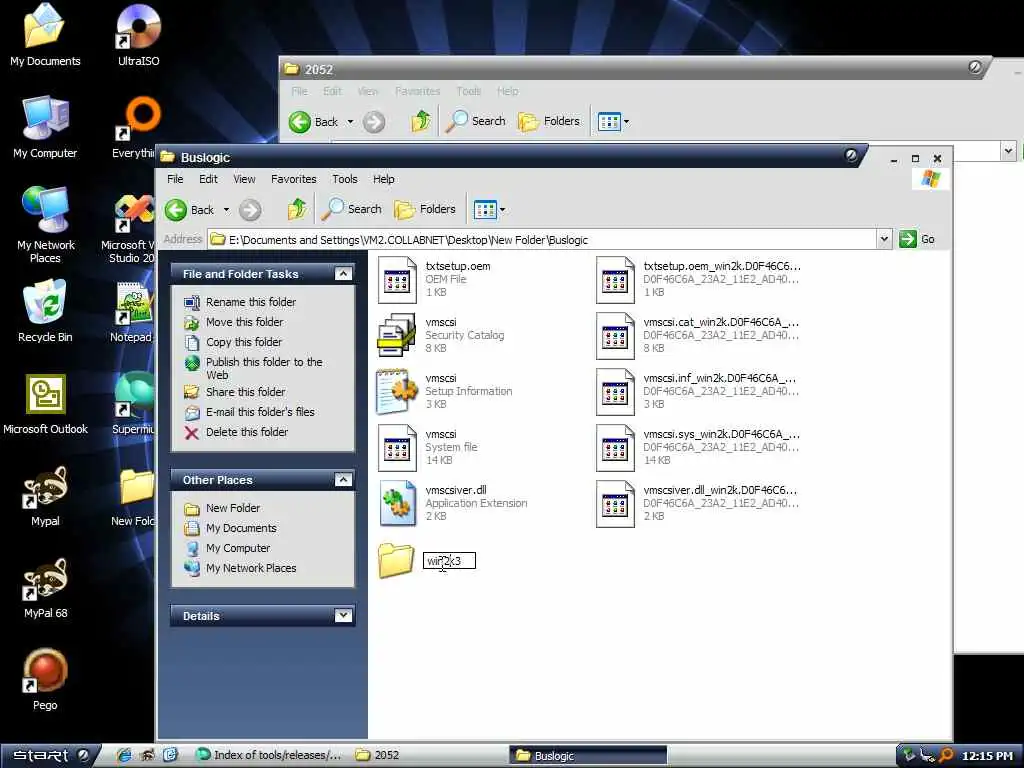The width and height of the screenshot is (1024, 768).
Task: Open My Network Places under Other Places
Action: pyautogui.click(x=251, y=568)
